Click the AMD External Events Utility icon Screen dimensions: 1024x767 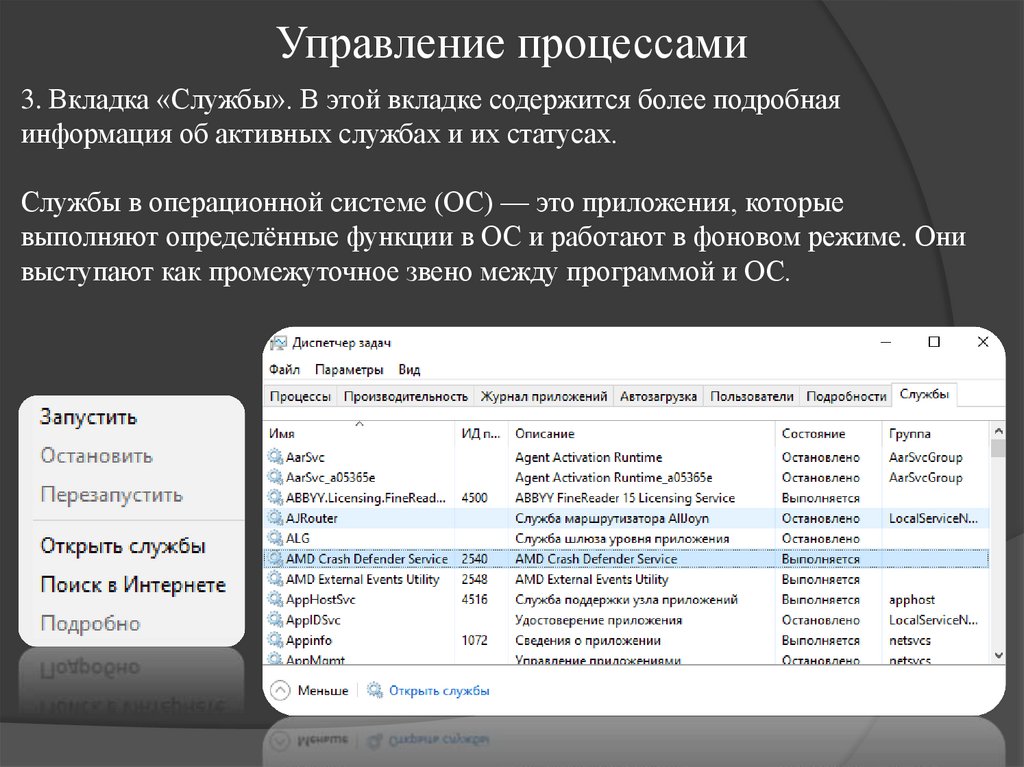coord(273,579)
